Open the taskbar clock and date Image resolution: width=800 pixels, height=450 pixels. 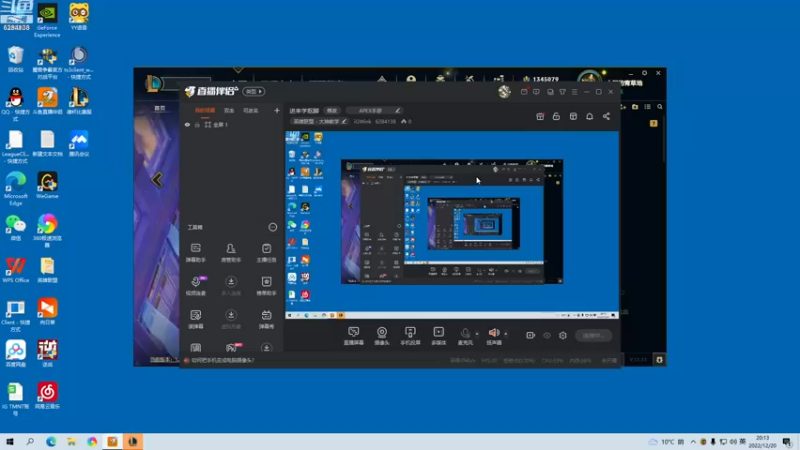point(762,442)
